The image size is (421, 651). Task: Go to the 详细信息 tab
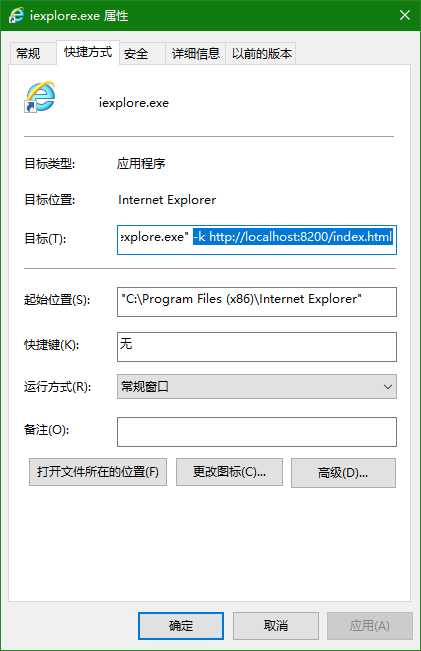click(196, 54)
